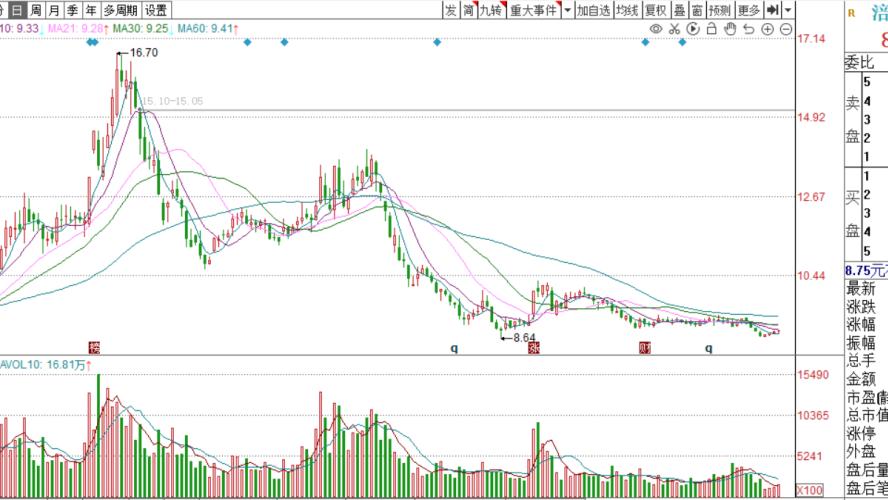Toggle the padlock lock icon

(711, 29)
